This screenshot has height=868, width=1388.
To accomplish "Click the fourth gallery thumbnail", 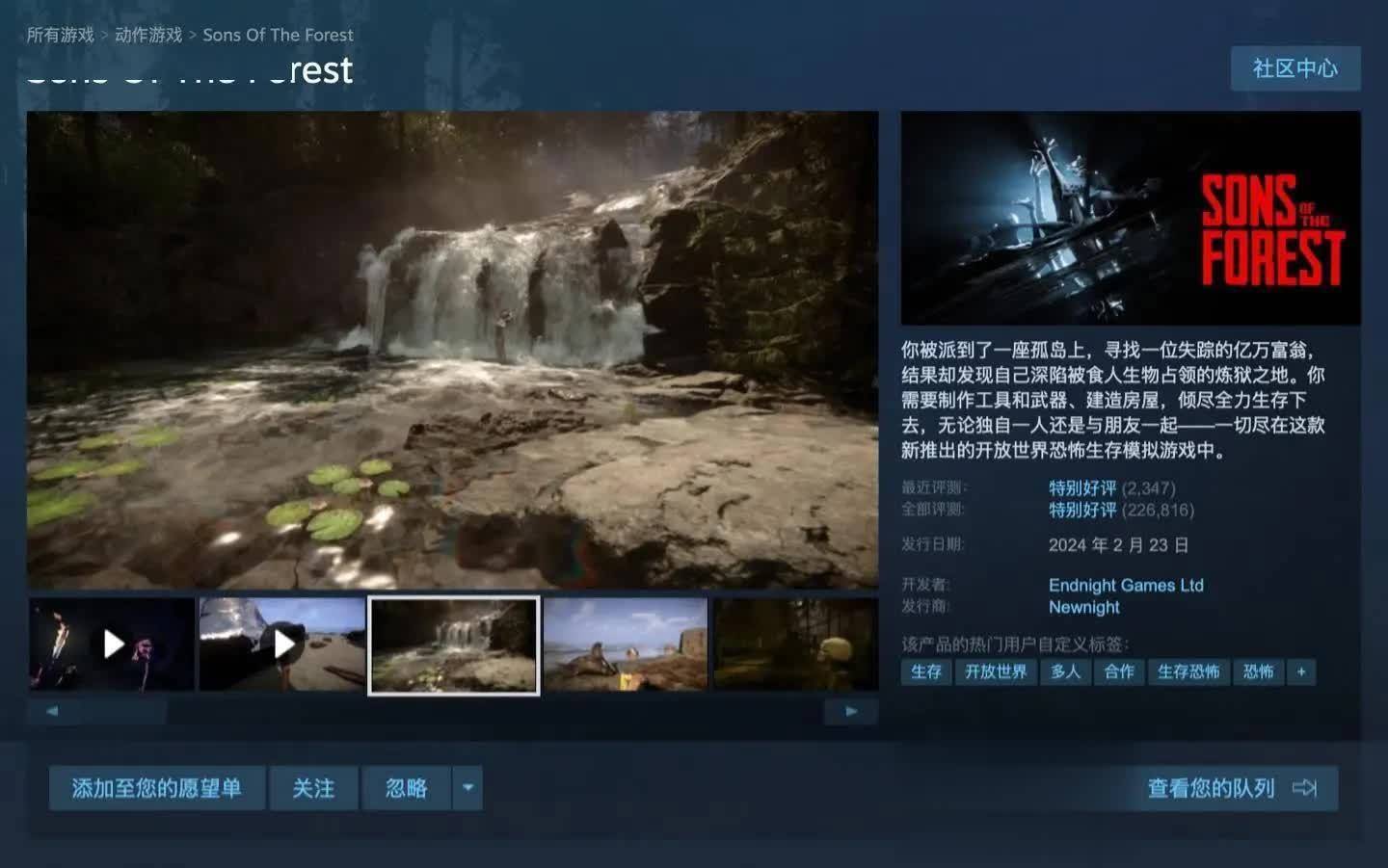I will (x=626, y=644).
